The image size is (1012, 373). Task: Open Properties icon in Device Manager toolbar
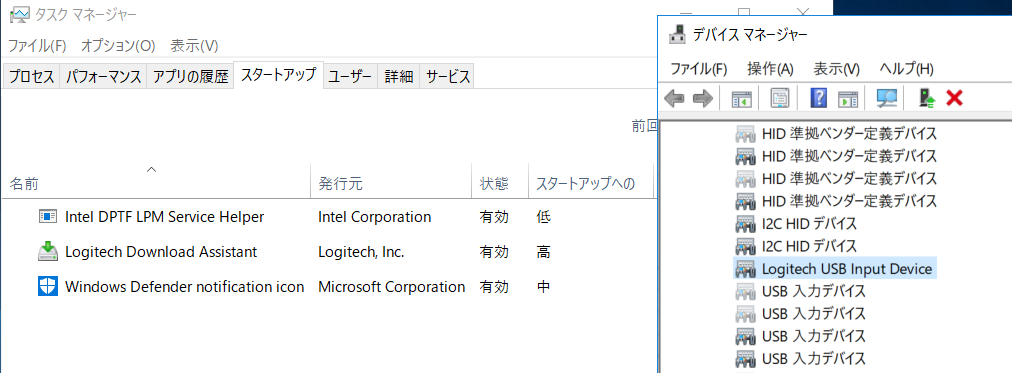click(x=780, y=98)
